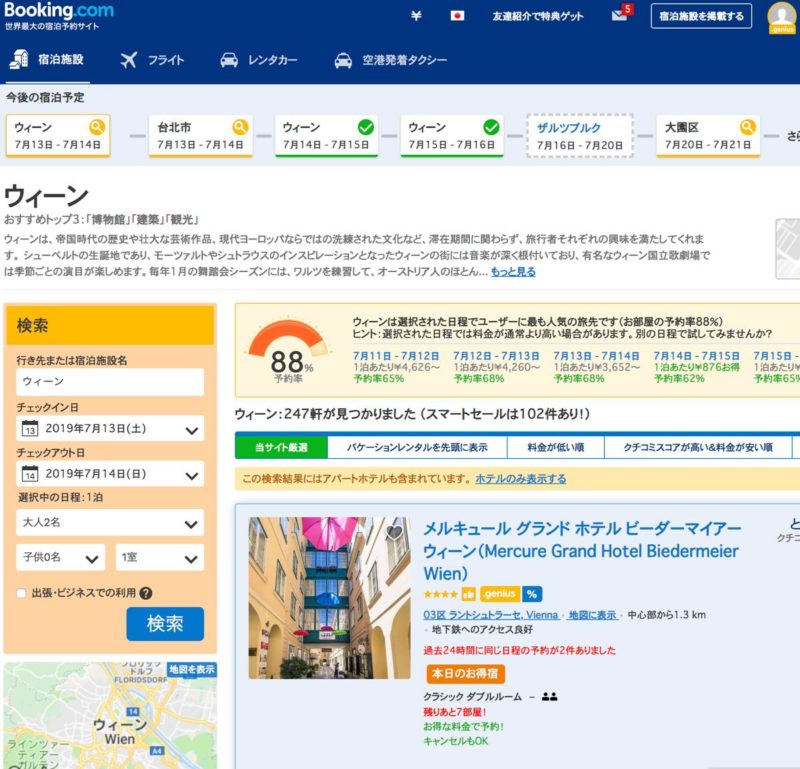Select the 宿泊施設 navigation tab

click(46, 60)
